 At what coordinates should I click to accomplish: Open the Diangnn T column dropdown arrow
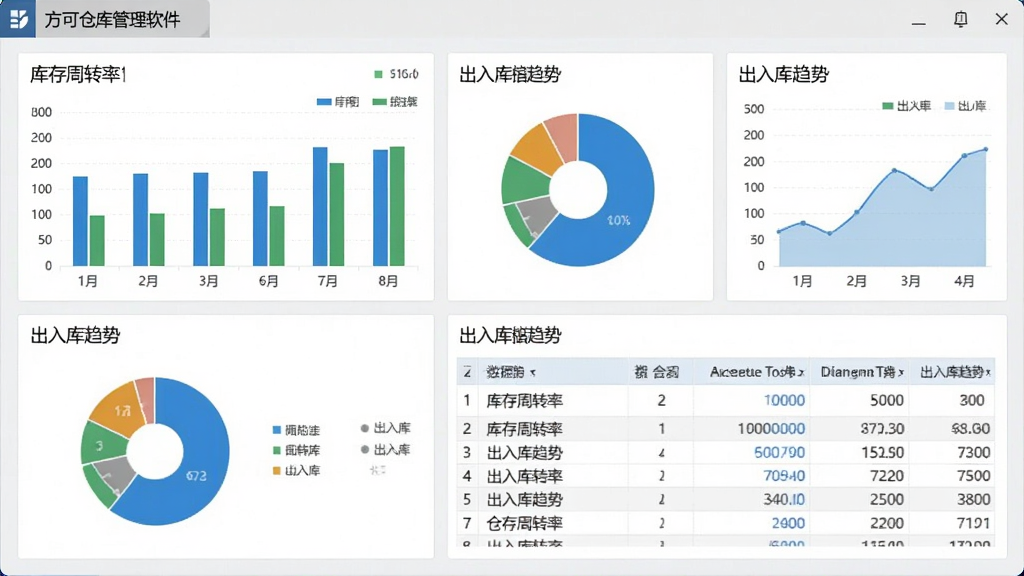coord(901,373)
